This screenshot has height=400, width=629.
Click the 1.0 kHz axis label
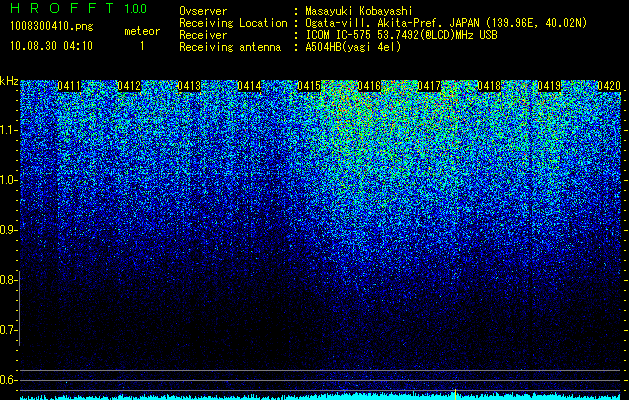[8, 180]
